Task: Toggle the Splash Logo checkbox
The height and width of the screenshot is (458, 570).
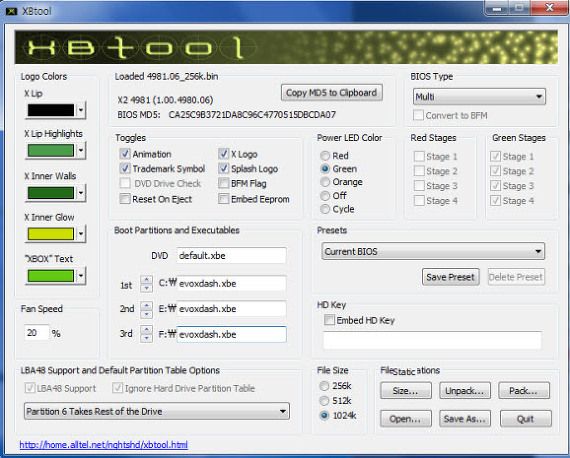Action: [224, 168]
